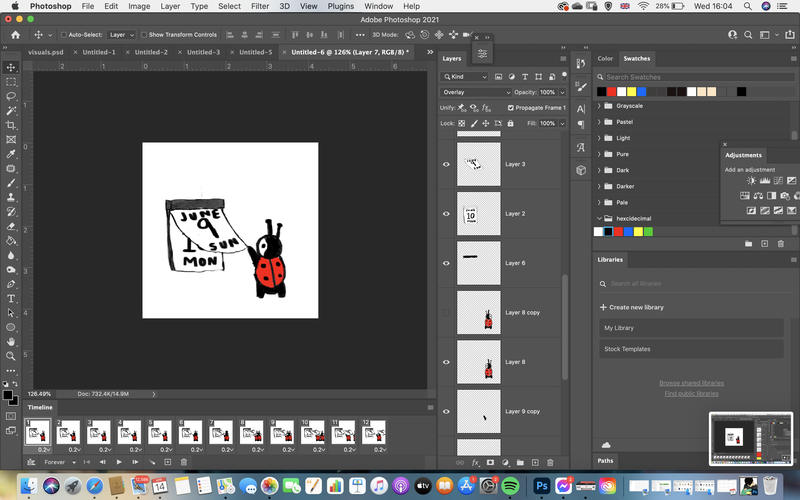Image resolution: width=800 pixels, height=500 pixels.
Task: Choose the Eyedropper tool
Action: click(x=11, y=154)
